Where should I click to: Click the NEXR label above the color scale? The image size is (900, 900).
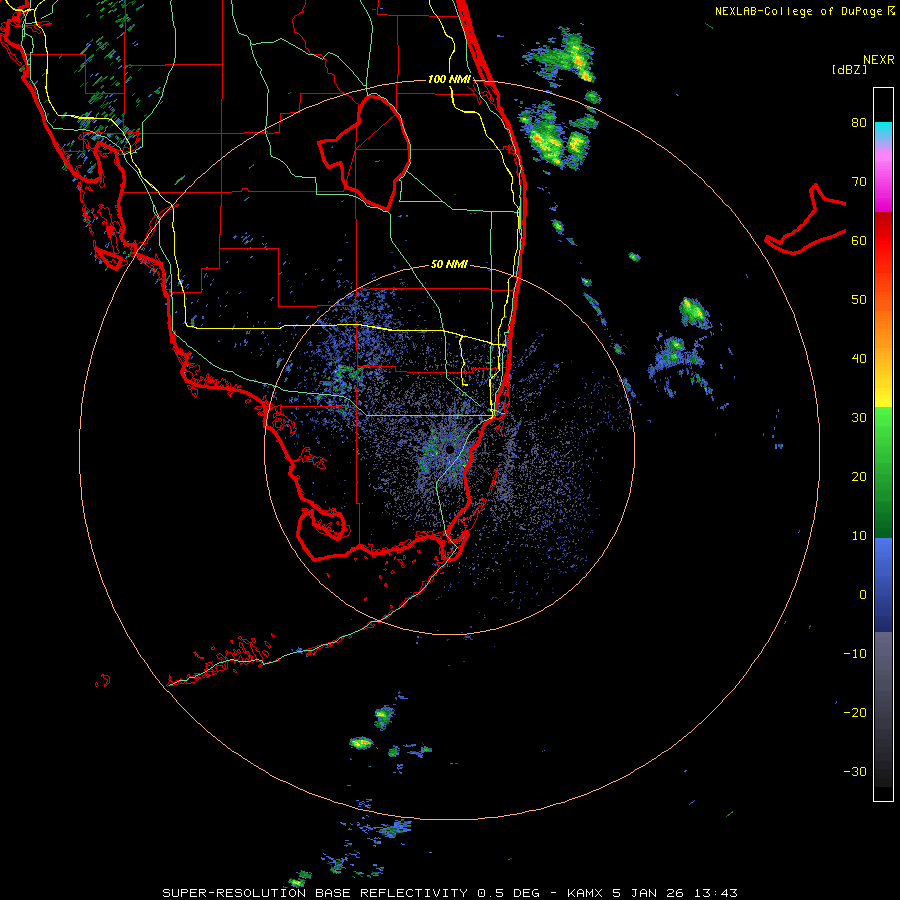tap(878, 60)
